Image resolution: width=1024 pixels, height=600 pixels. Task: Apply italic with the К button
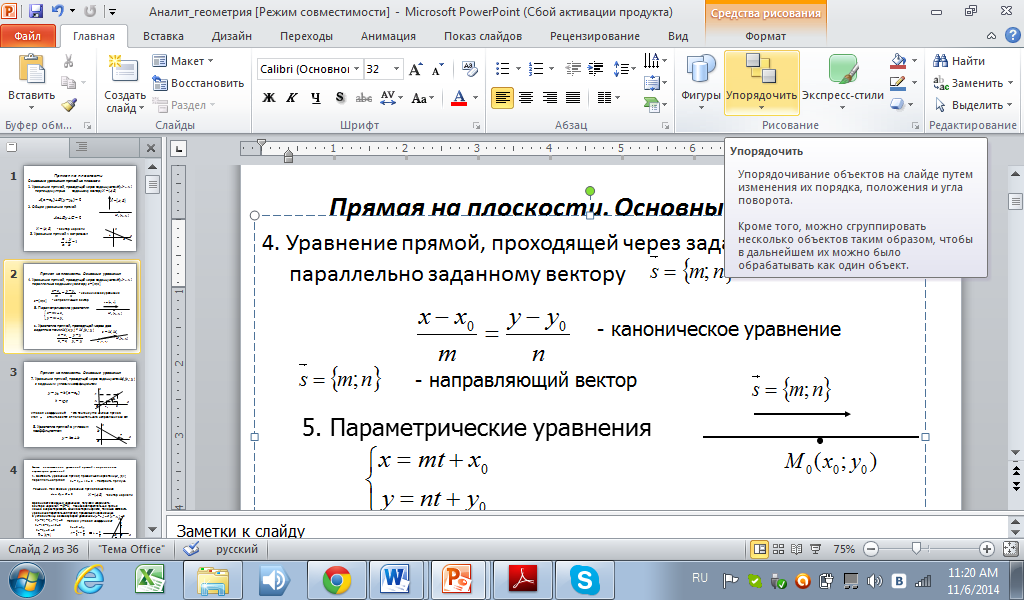coord(292,97)
